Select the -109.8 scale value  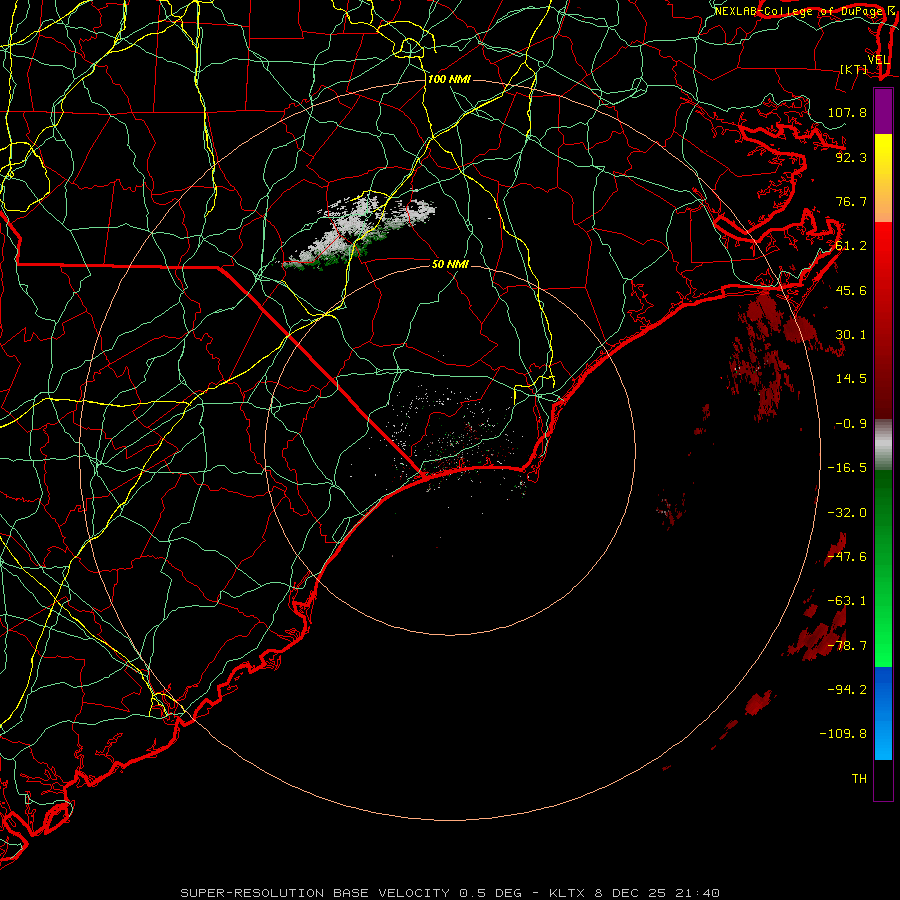click(x=843, y=734)
